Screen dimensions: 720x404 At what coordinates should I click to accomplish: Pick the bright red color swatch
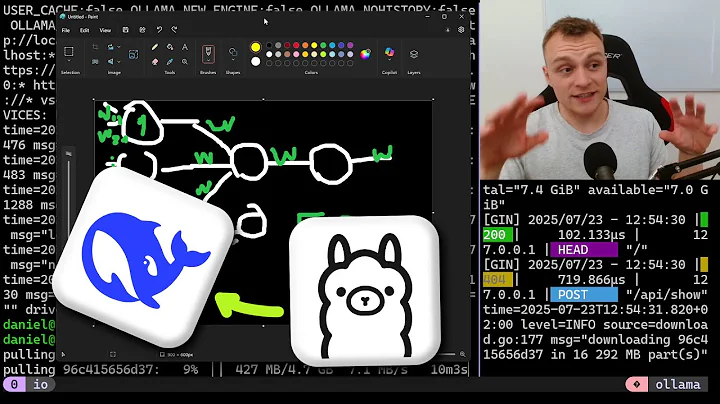(296, 45)
